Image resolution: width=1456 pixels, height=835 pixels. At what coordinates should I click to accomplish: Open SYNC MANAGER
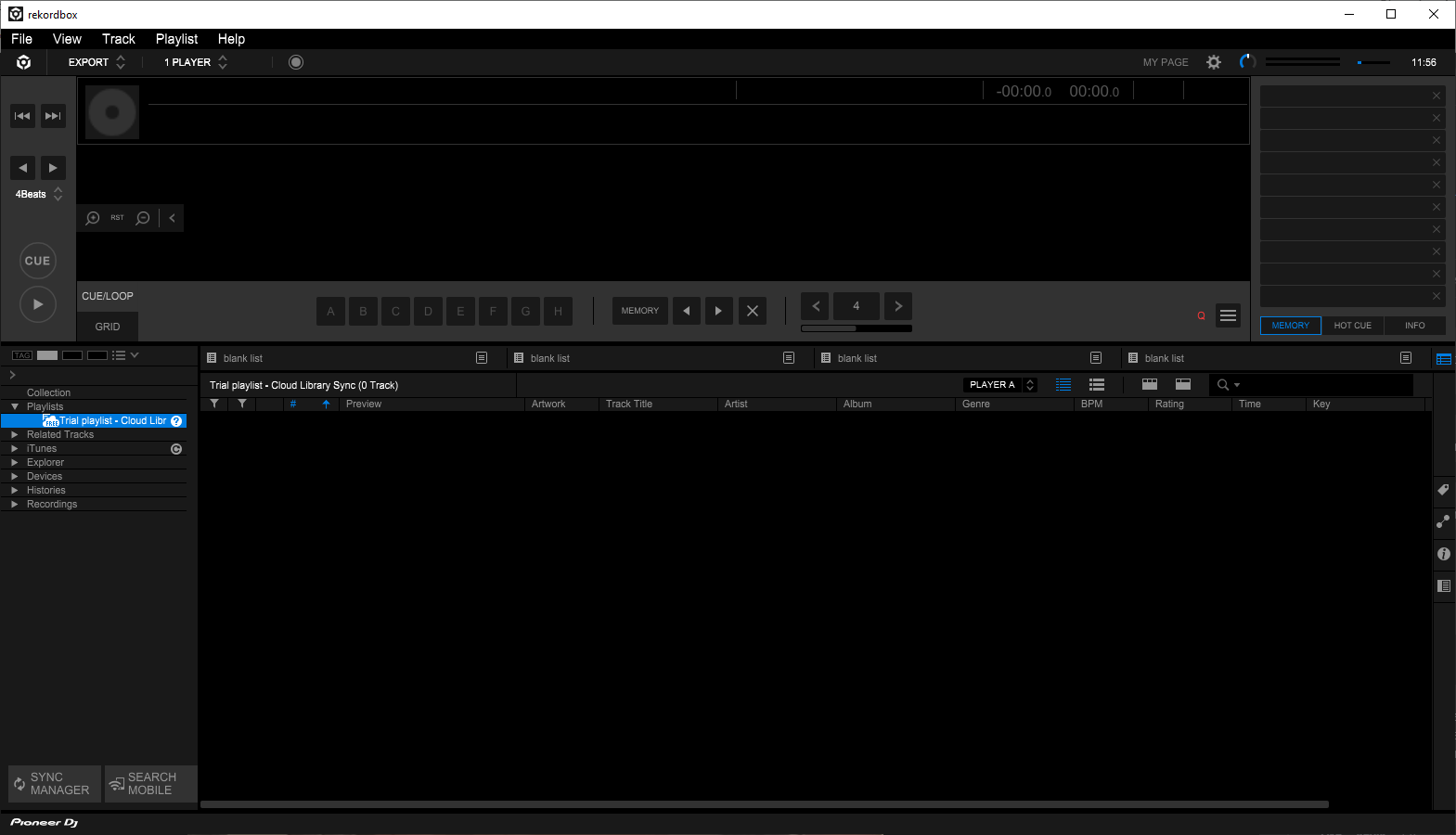pyautogui.click(x=55, y=784)
